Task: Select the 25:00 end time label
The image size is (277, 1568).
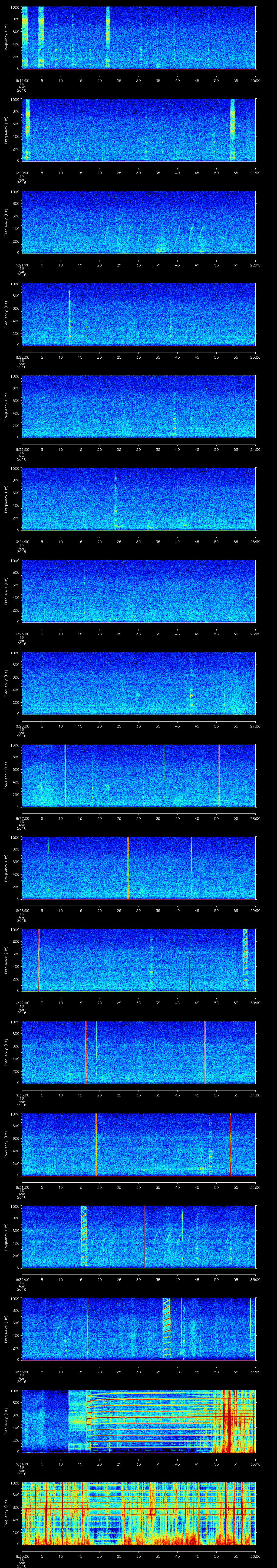Action: point(255,542)
